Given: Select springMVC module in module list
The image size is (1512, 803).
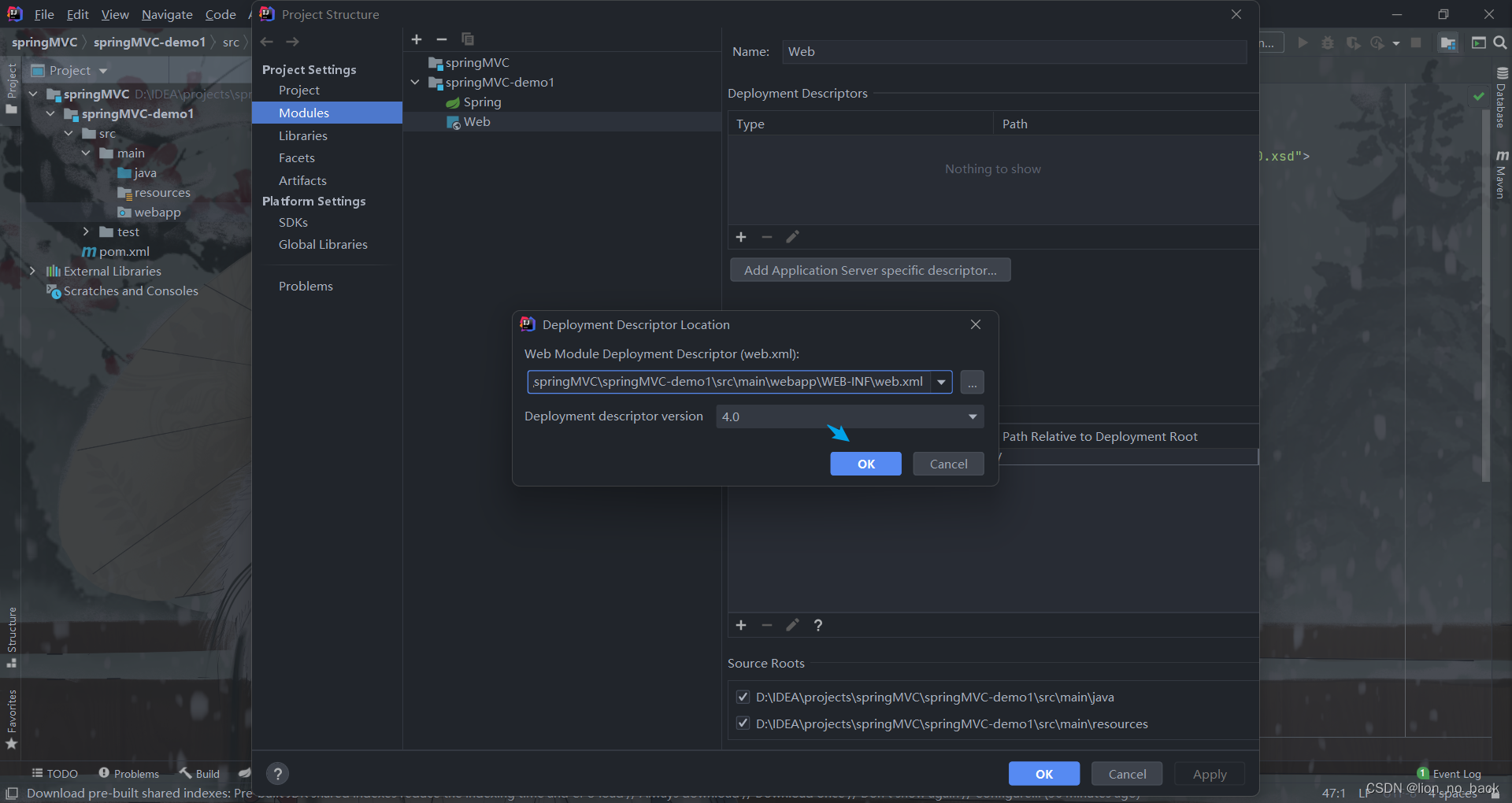Looking at the screenshot, I should coord(477,63).
